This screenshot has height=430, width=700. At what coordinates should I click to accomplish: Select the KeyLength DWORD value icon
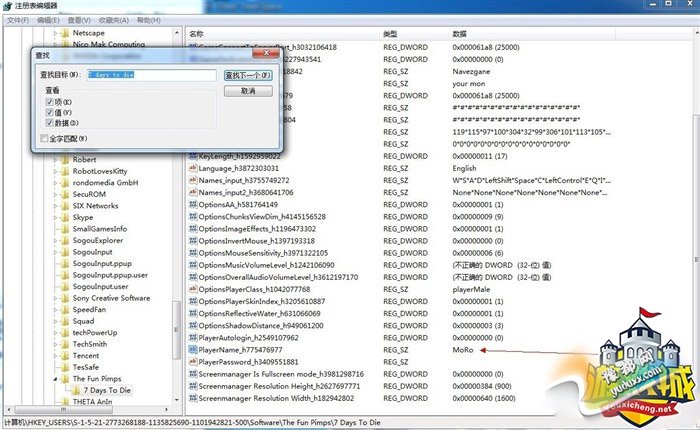(193, 157)
